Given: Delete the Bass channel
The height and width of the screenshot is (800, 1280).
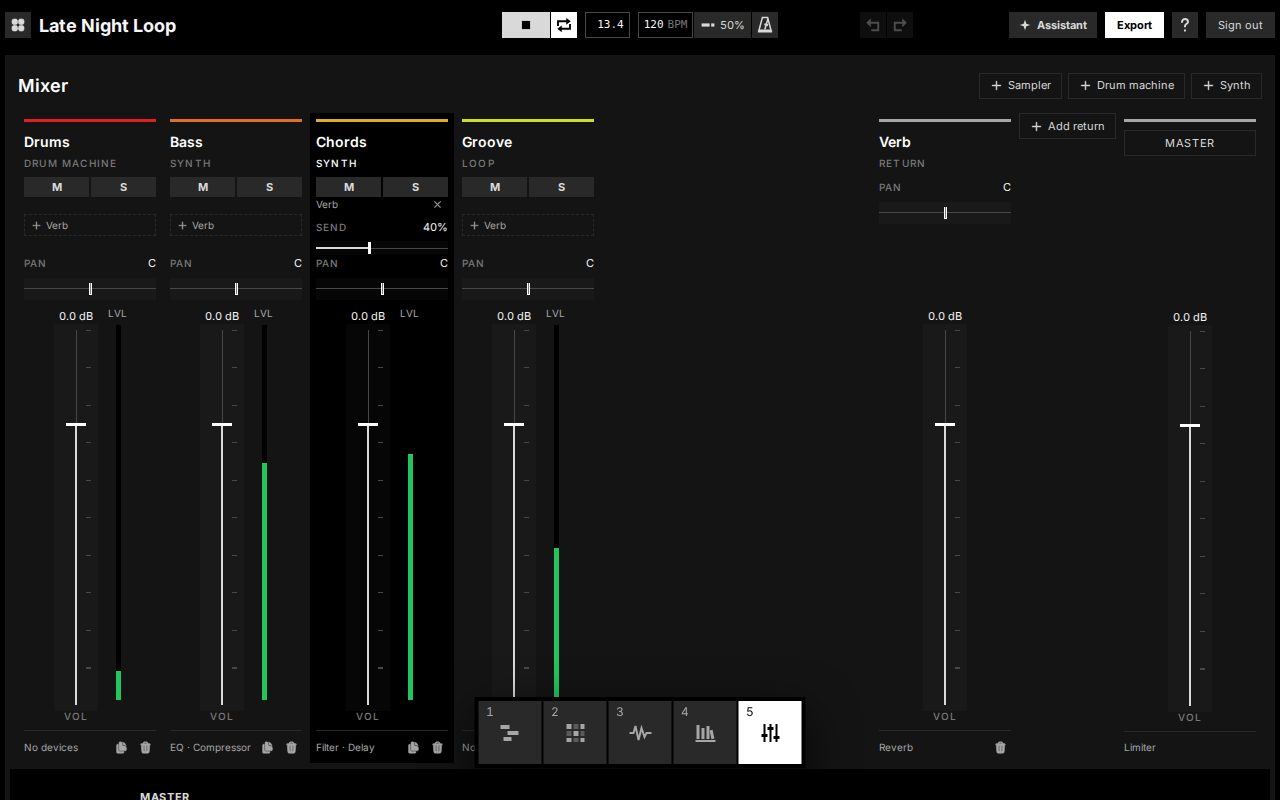Looking at the screenshot, I should [x=291, y=747].
